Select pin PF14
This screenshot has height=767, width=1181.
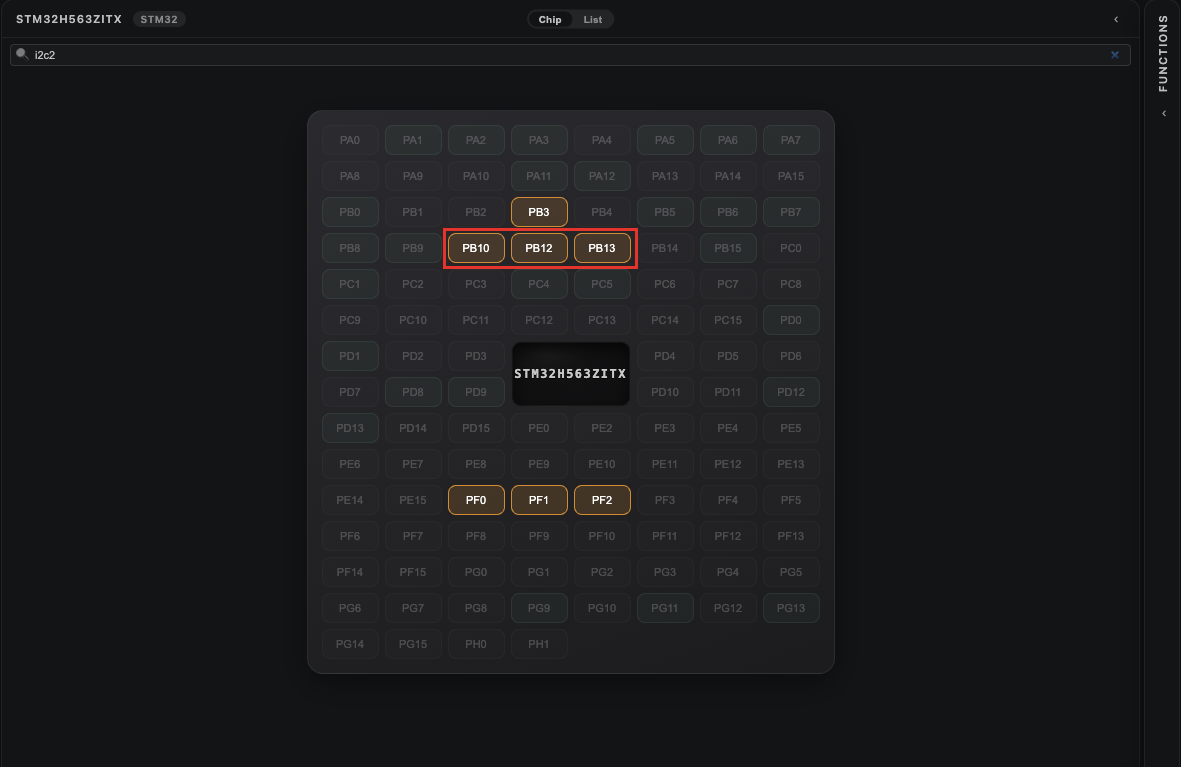point(349,573)
